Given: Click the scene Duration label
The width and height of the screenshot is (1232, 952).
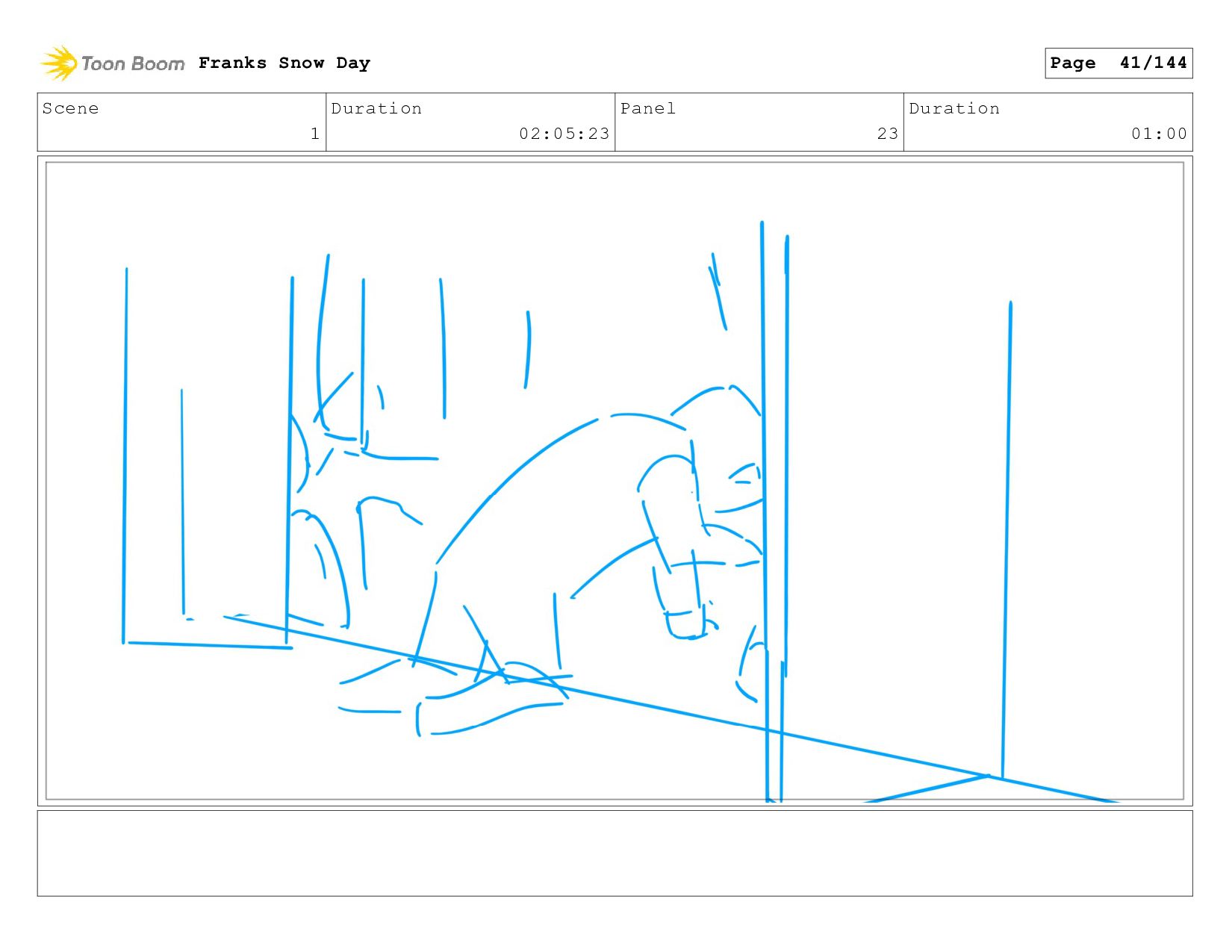Looking at the screenshot, I should coord(376,108).
